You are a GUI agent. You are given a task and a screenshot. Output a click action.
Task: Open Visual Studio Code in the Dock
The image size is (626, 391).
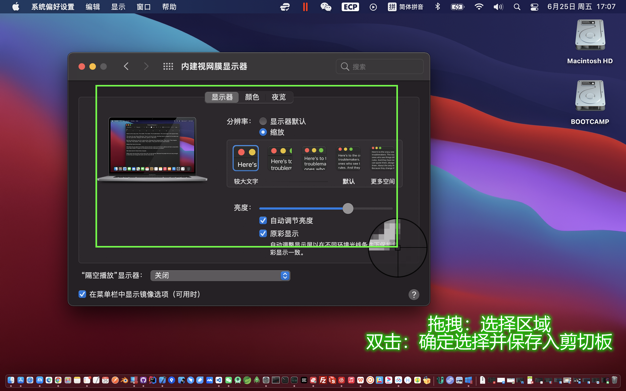pos(218,380)
